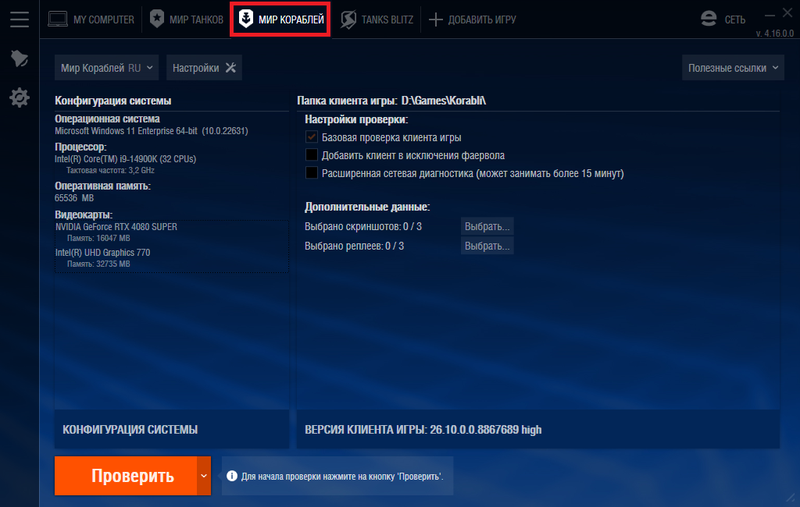The image size is (800, 507).
Task: Click the Мир Танков shield icon
Action: click(157, 19)
